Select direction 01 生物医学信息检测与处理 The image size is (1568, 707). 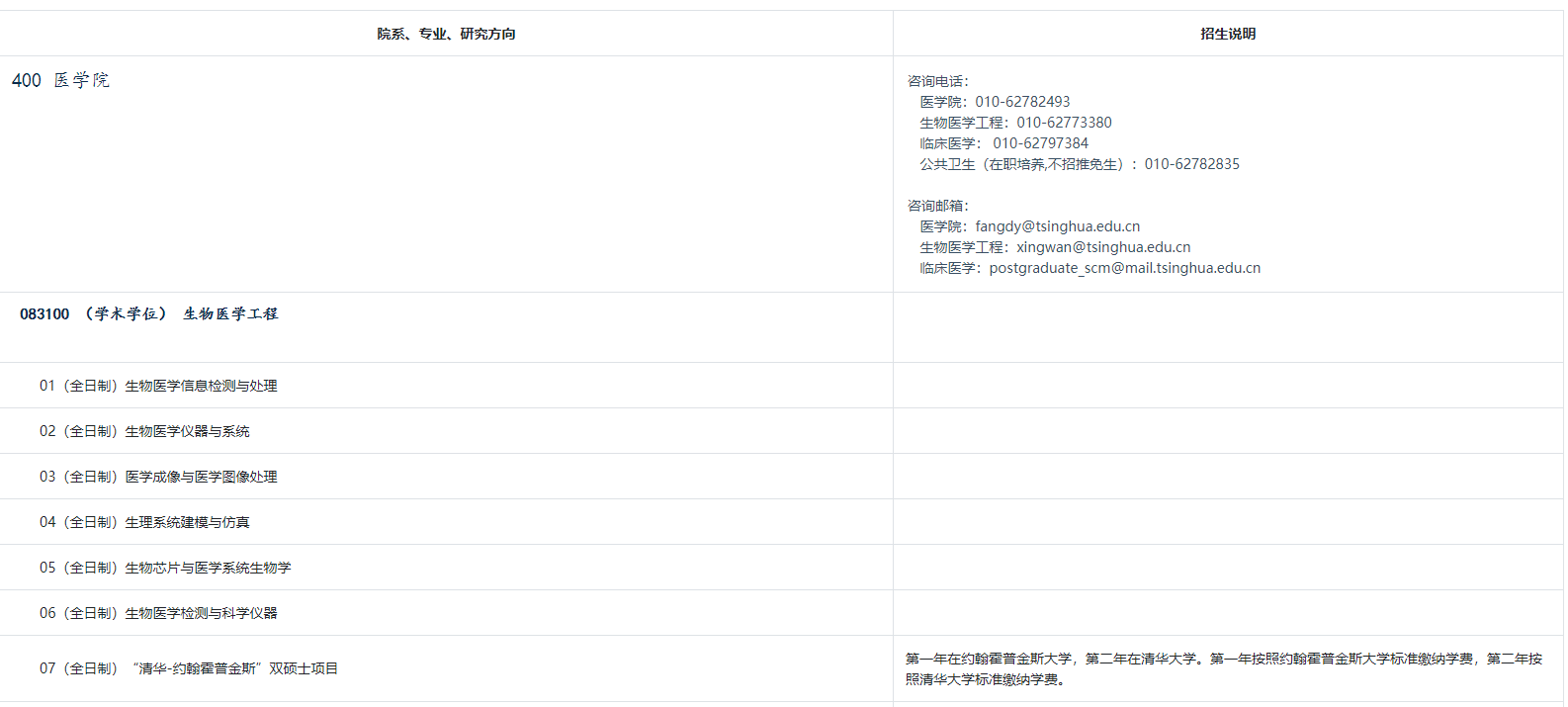coord(158,386)
